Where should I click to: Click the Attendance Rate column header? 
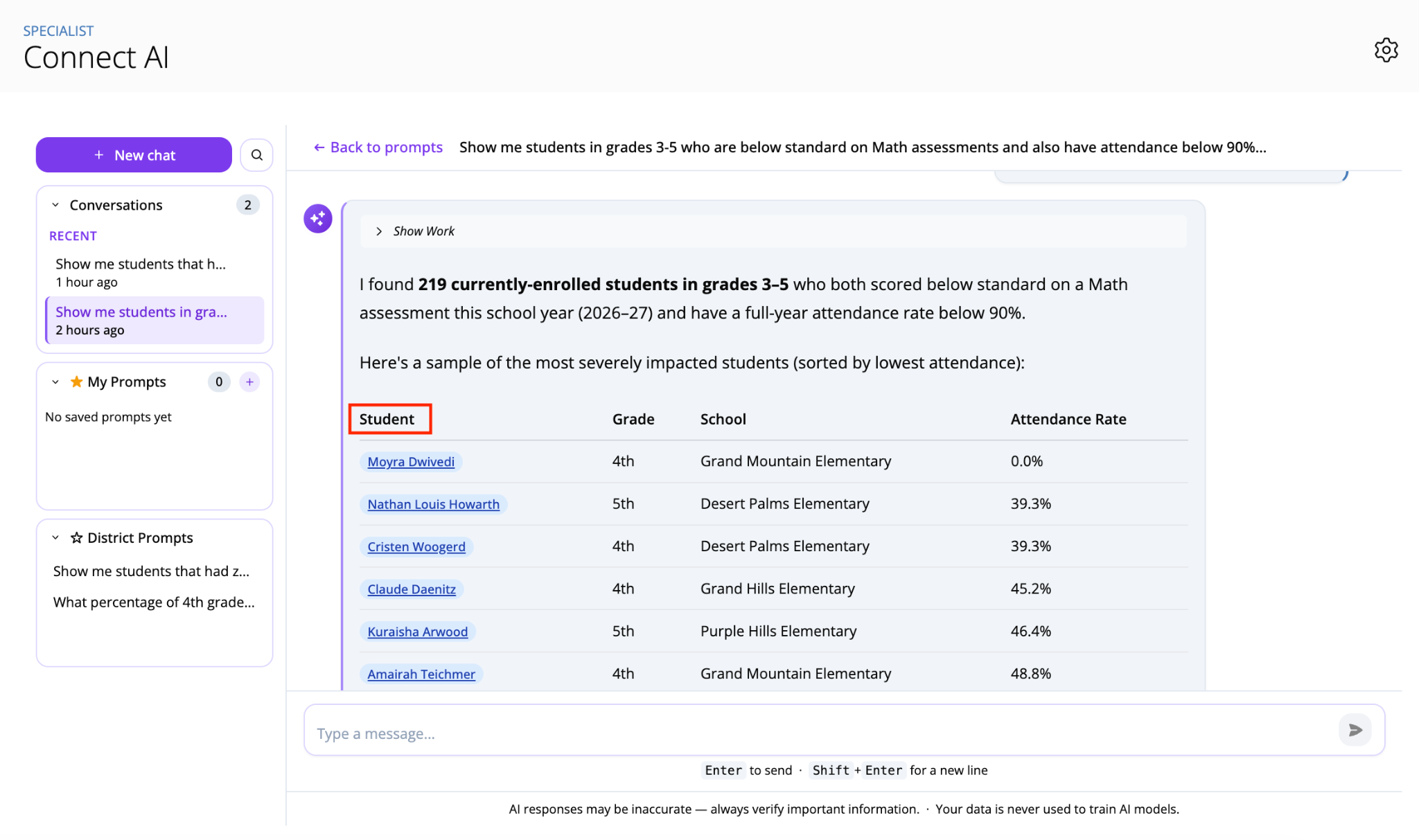[1068, 419]
